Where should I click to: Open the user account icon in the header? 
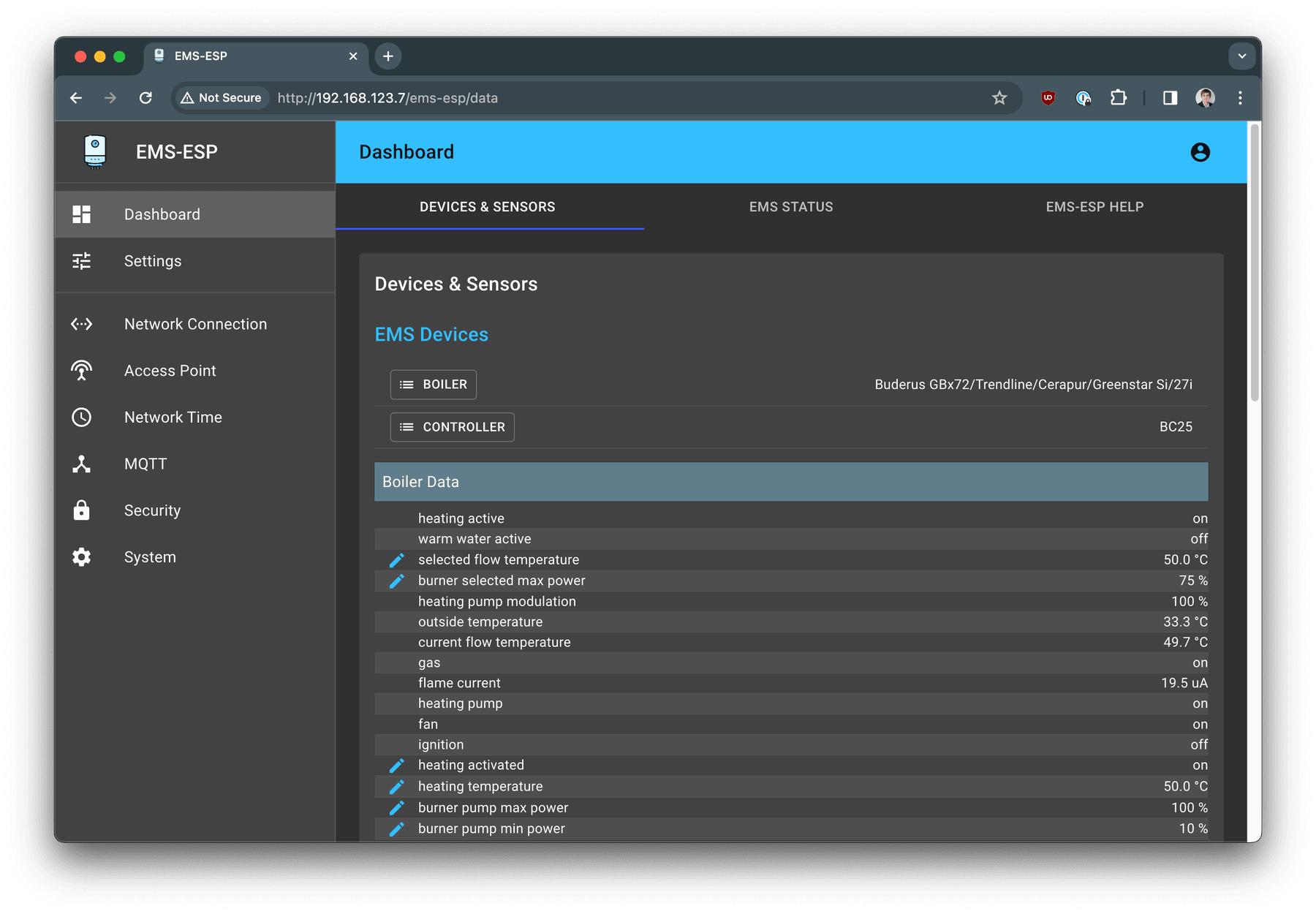[x=1200, y=152]
